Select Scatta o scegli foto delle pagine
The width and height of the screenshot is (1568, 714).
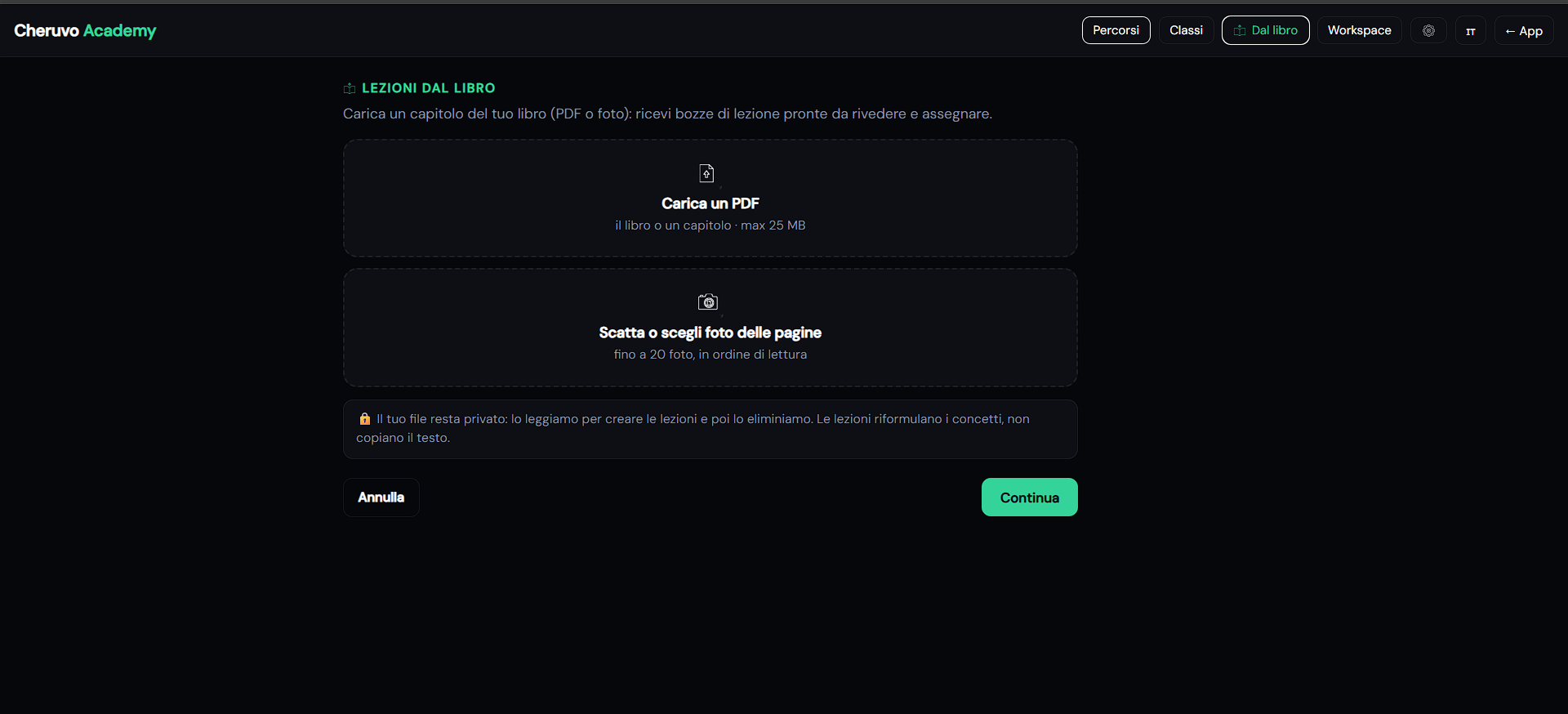tap(710, 327)
